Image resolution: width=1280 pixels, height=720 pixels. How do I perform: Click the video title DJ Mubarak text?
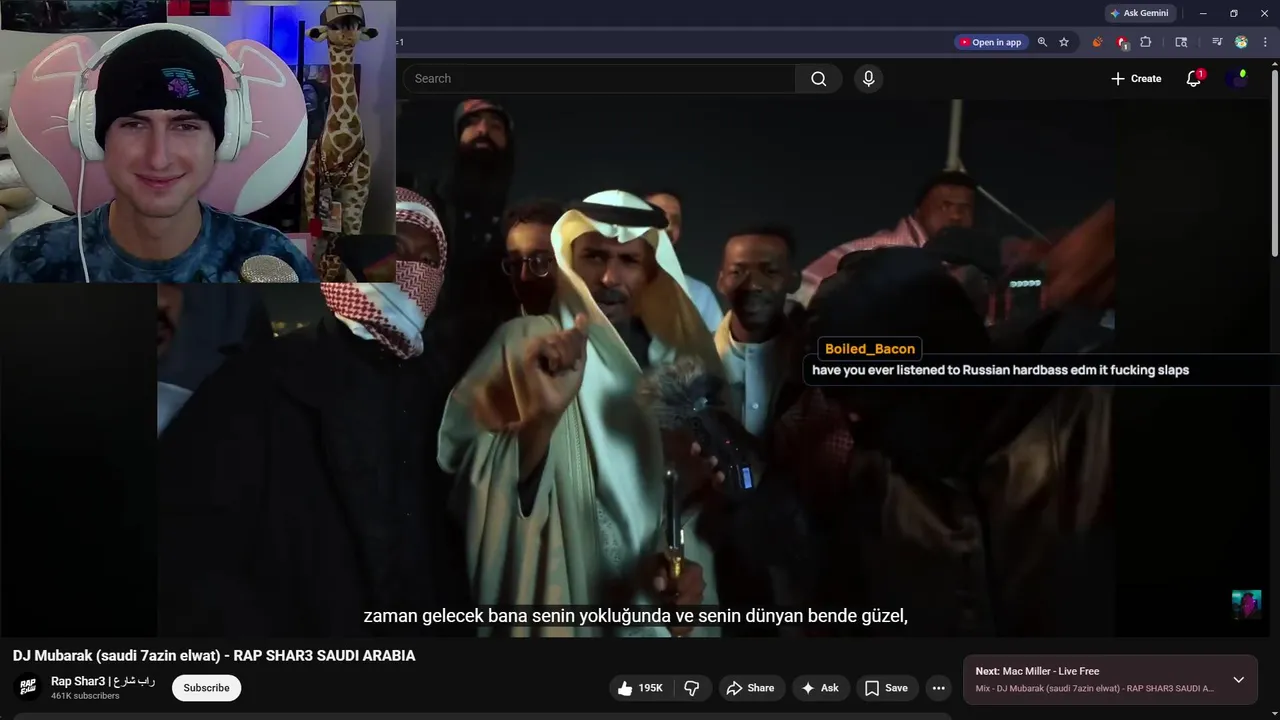pyautogui.click(x=214, y=656)
